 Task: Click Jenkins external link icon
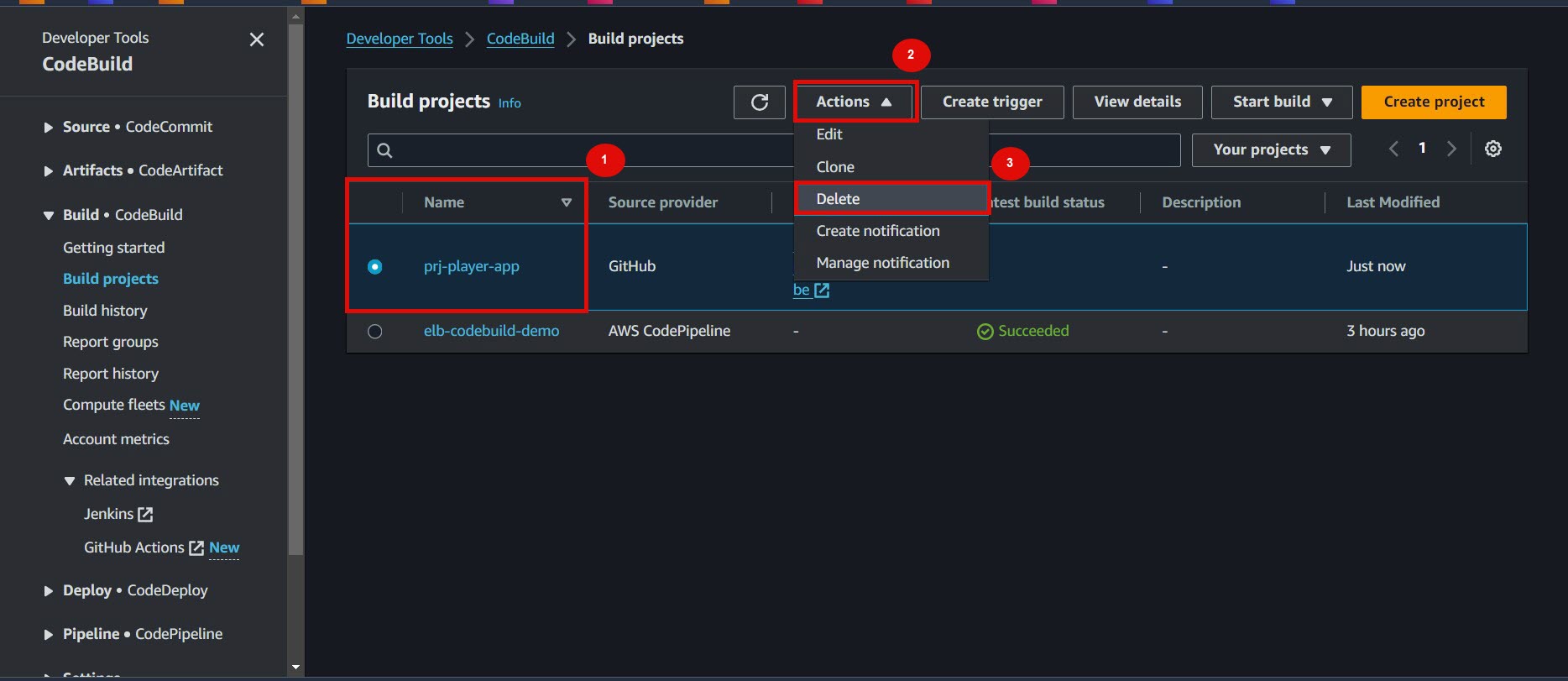(145, 514)
